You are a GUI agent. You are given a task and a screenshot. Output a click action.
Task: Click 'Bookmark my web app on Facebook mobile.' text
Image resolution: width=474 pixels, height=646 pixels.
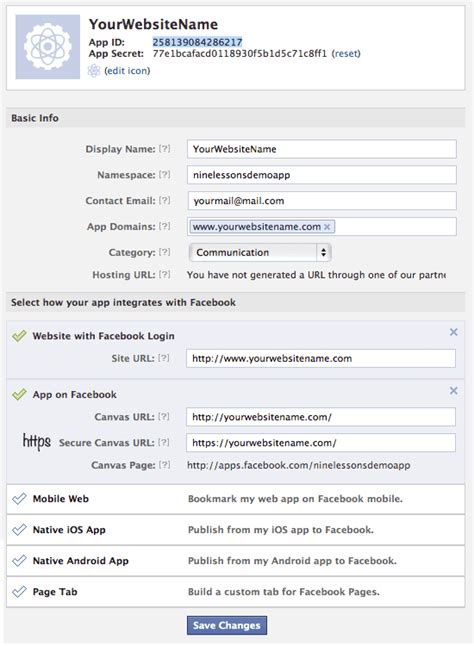point(295,499)
